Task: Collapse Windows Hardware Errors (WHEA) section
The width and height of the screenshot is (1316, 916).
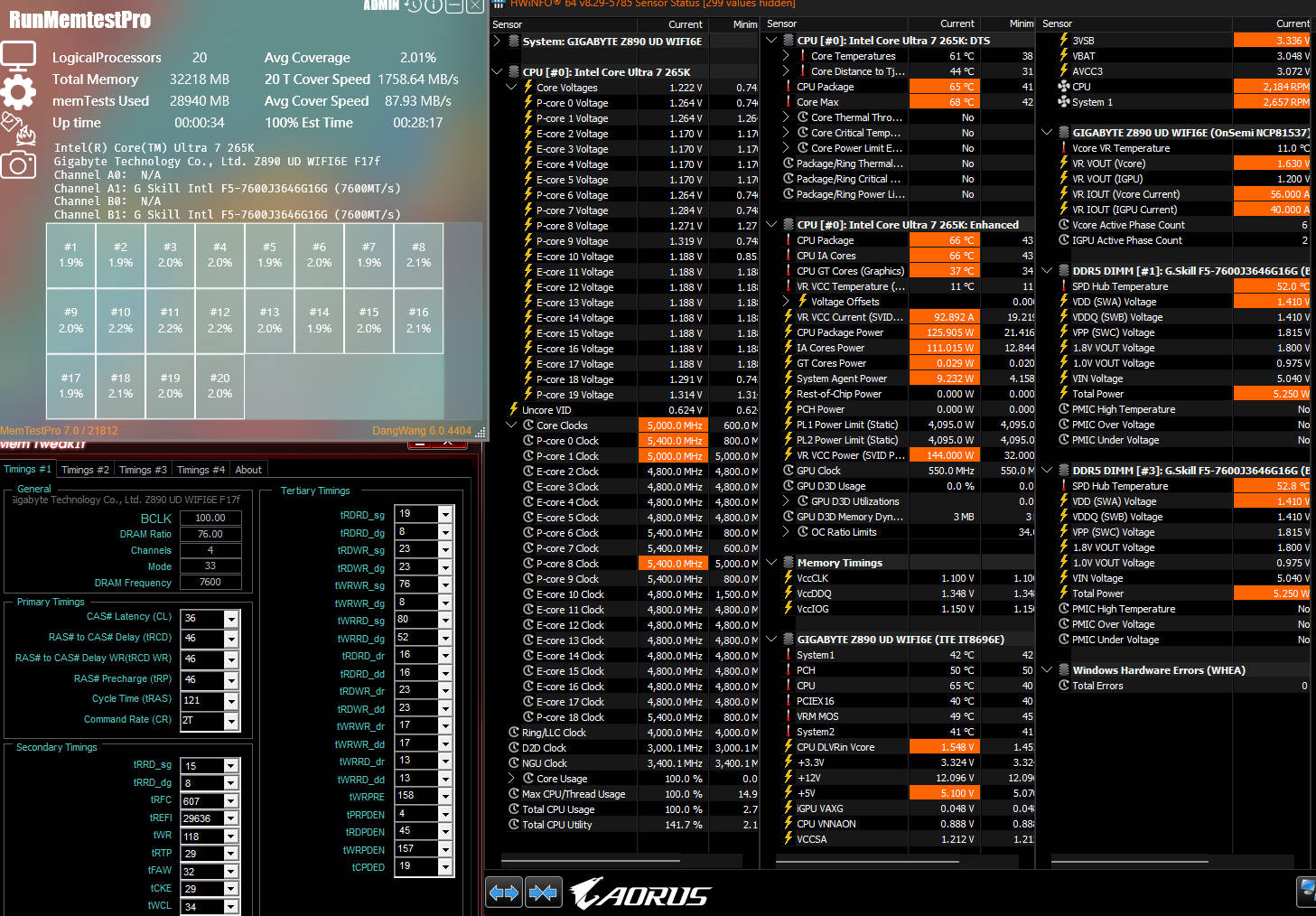Action: point(1048,670)
